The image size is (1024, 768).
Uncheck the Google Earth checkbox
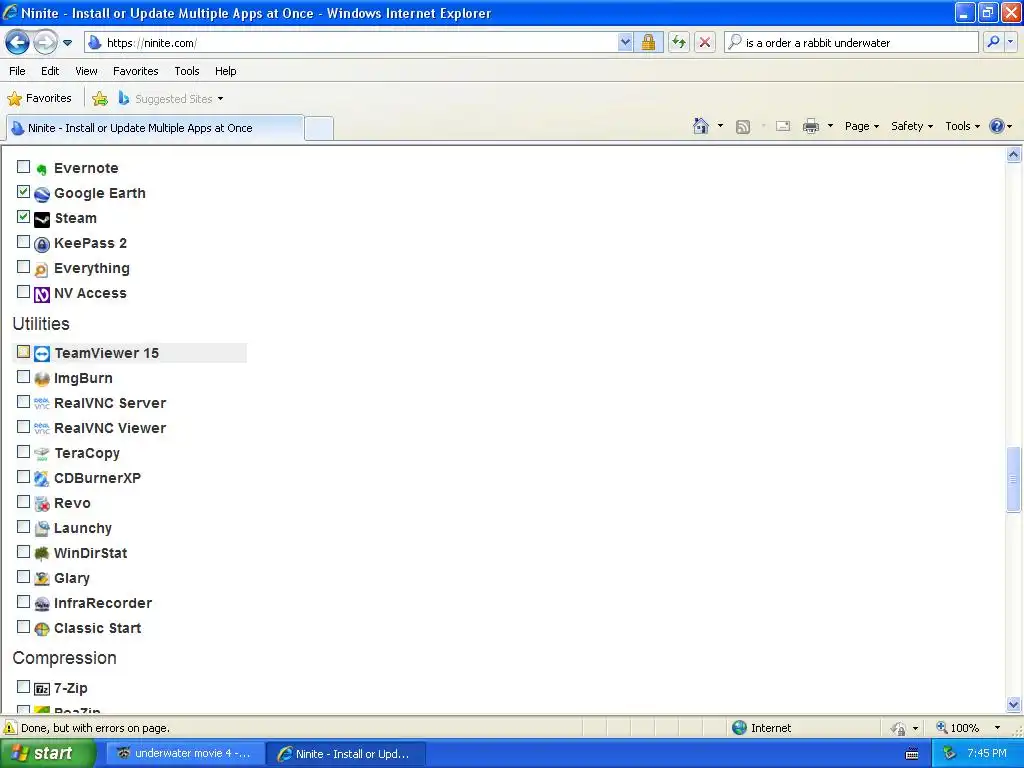24,191
